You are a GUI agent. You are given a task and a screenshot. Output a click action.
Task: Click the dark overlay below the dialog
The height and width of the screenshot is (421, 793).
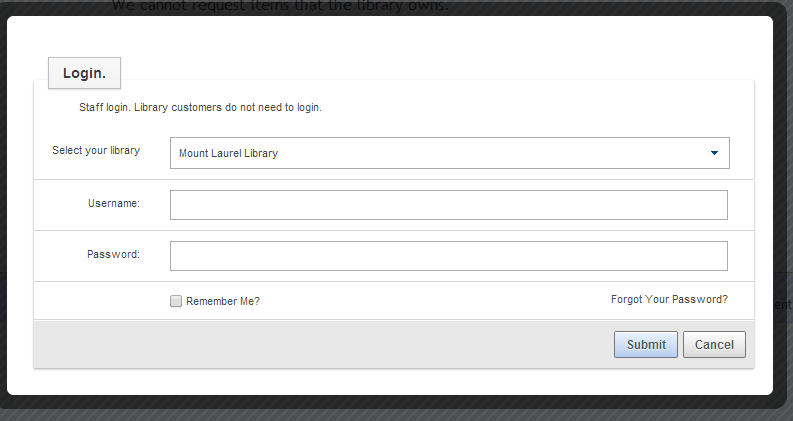396,414
